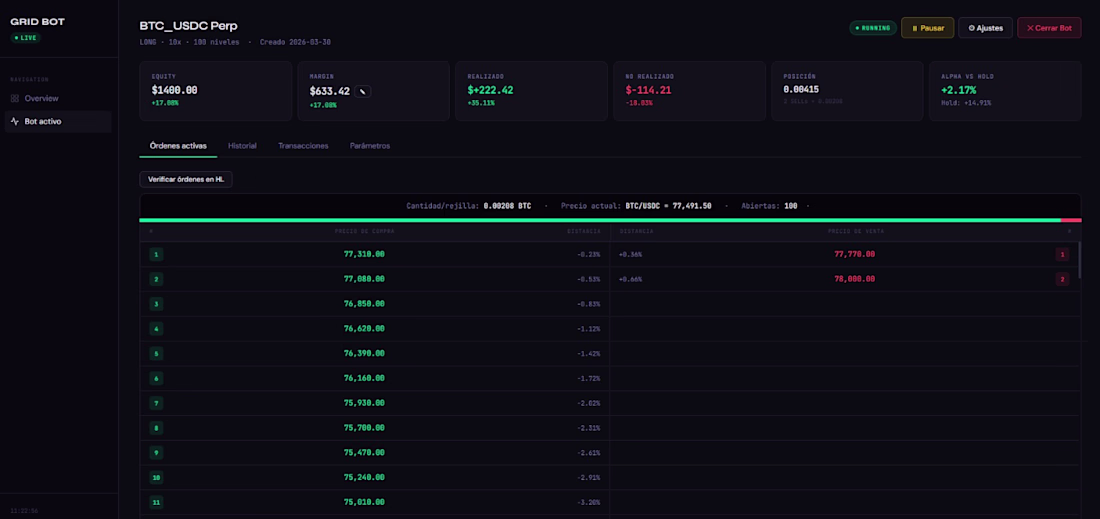The image size is (1100, 519).
Task: Click buy price 75,700.00
Action: (x=364, y=428)
